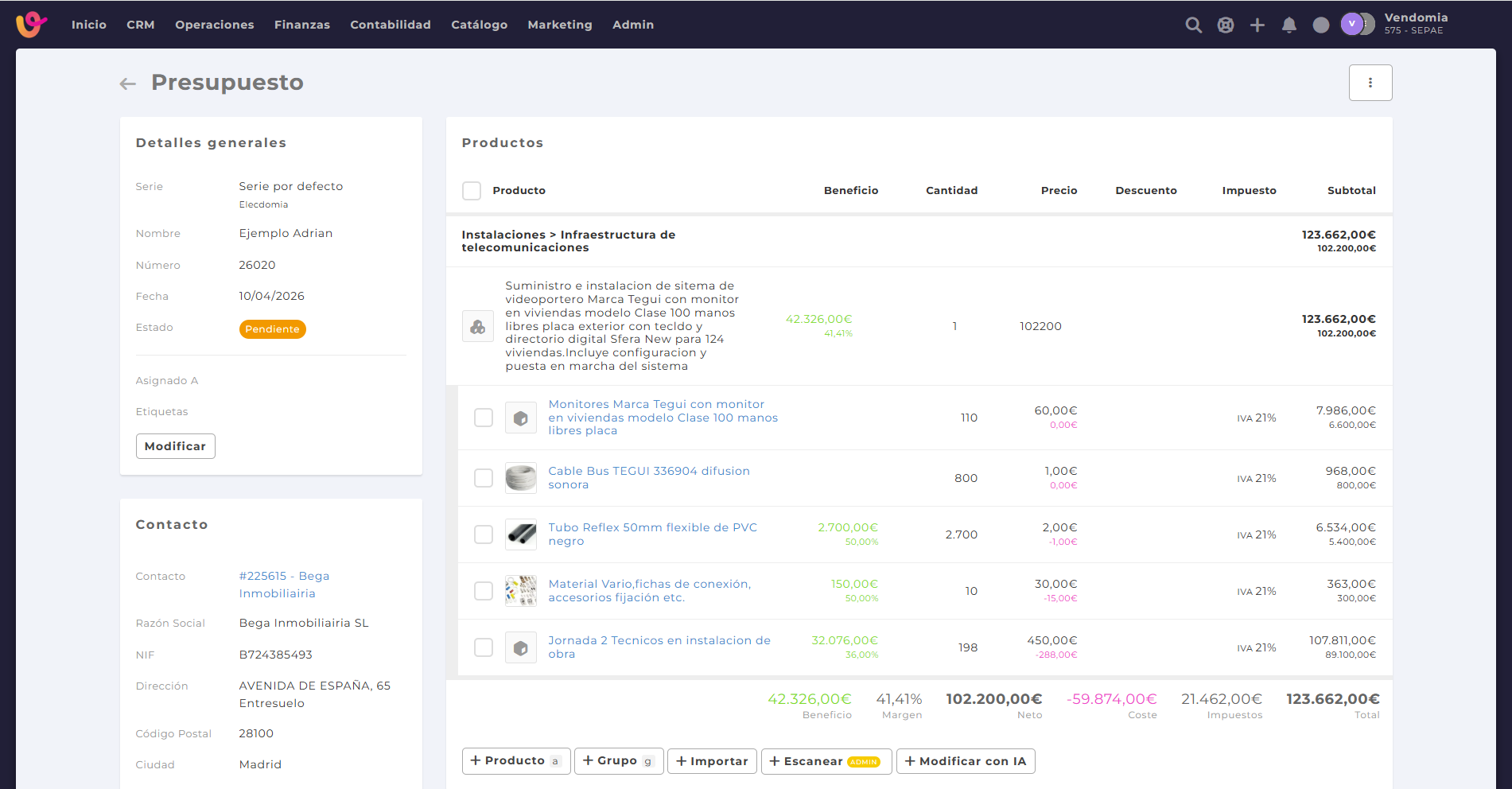Viewport: 1512px width, 789px height.
Task: Click the 21.462,00€ Impuestos total
Action: coord(1222,699)
